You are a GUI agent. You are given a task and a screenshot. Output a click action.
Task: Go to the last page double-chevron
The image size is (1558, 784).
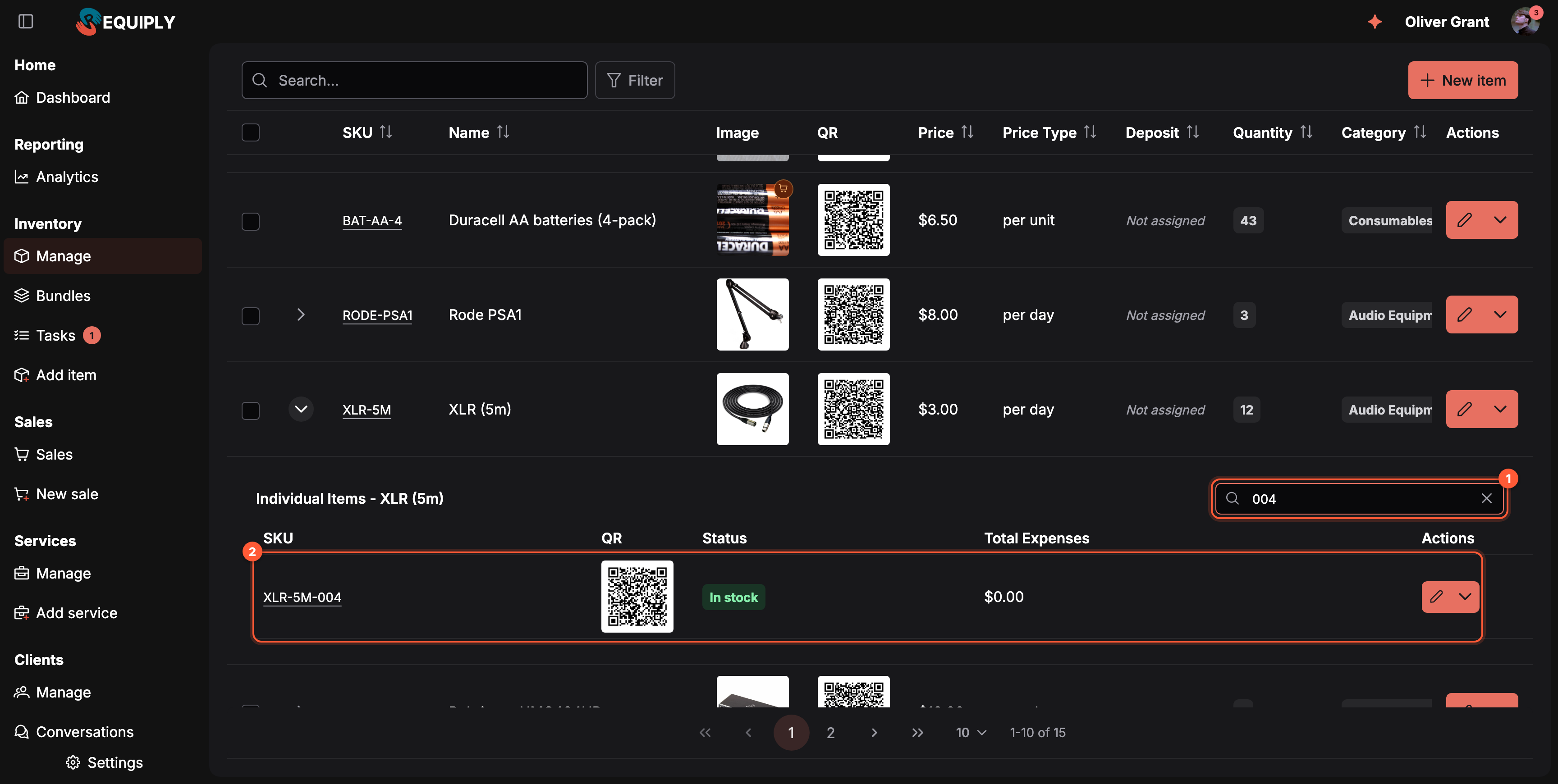coord(917,733)
